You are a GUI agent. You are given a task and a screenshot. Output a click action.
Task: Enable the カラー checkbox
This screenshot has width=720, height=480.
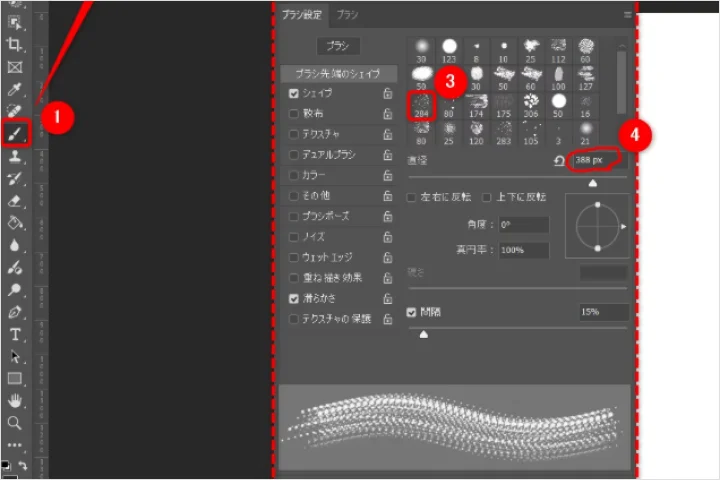point(294,175)
